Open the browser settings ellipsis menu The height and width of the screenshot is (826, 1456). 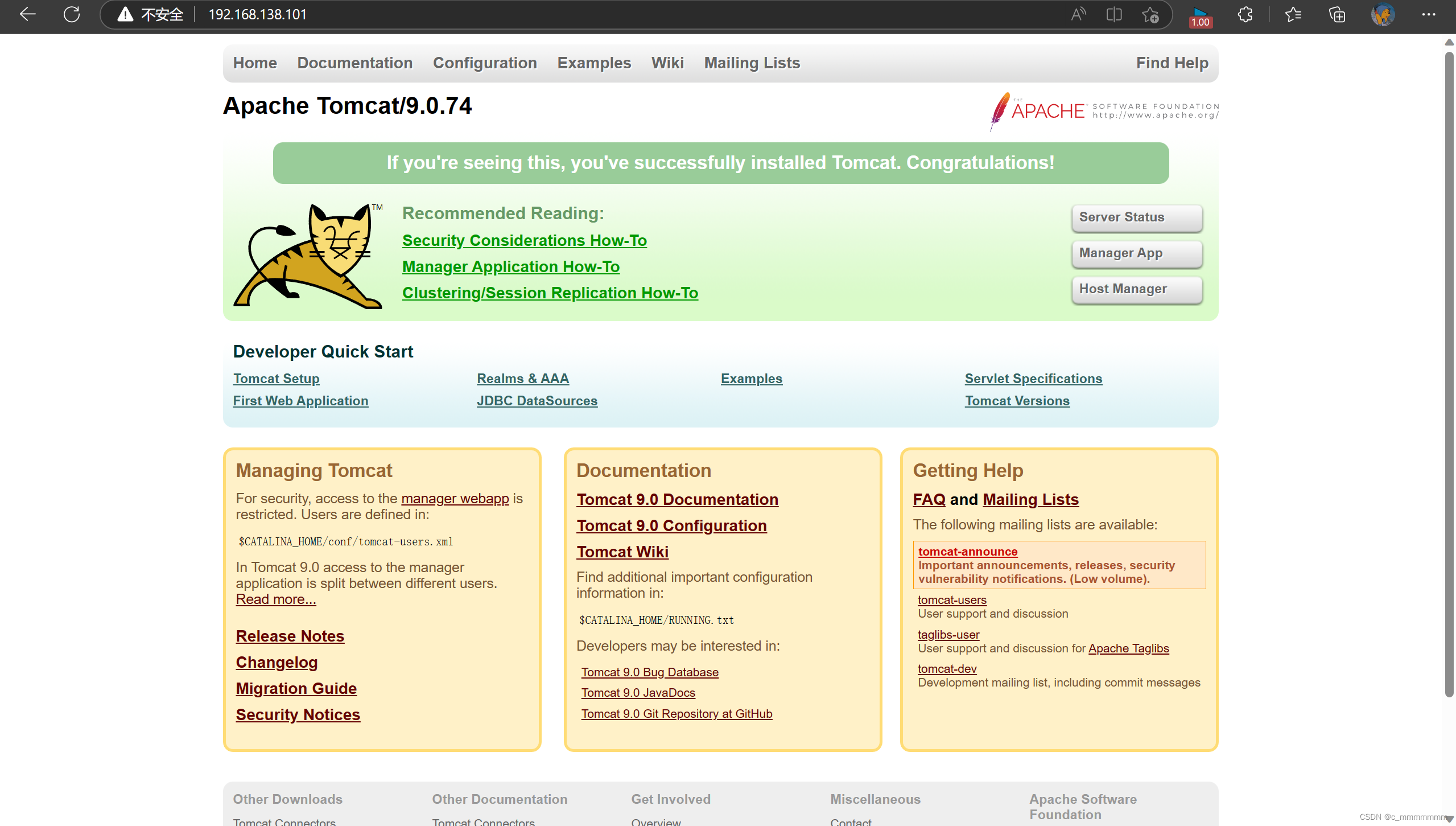(1429, 14)
